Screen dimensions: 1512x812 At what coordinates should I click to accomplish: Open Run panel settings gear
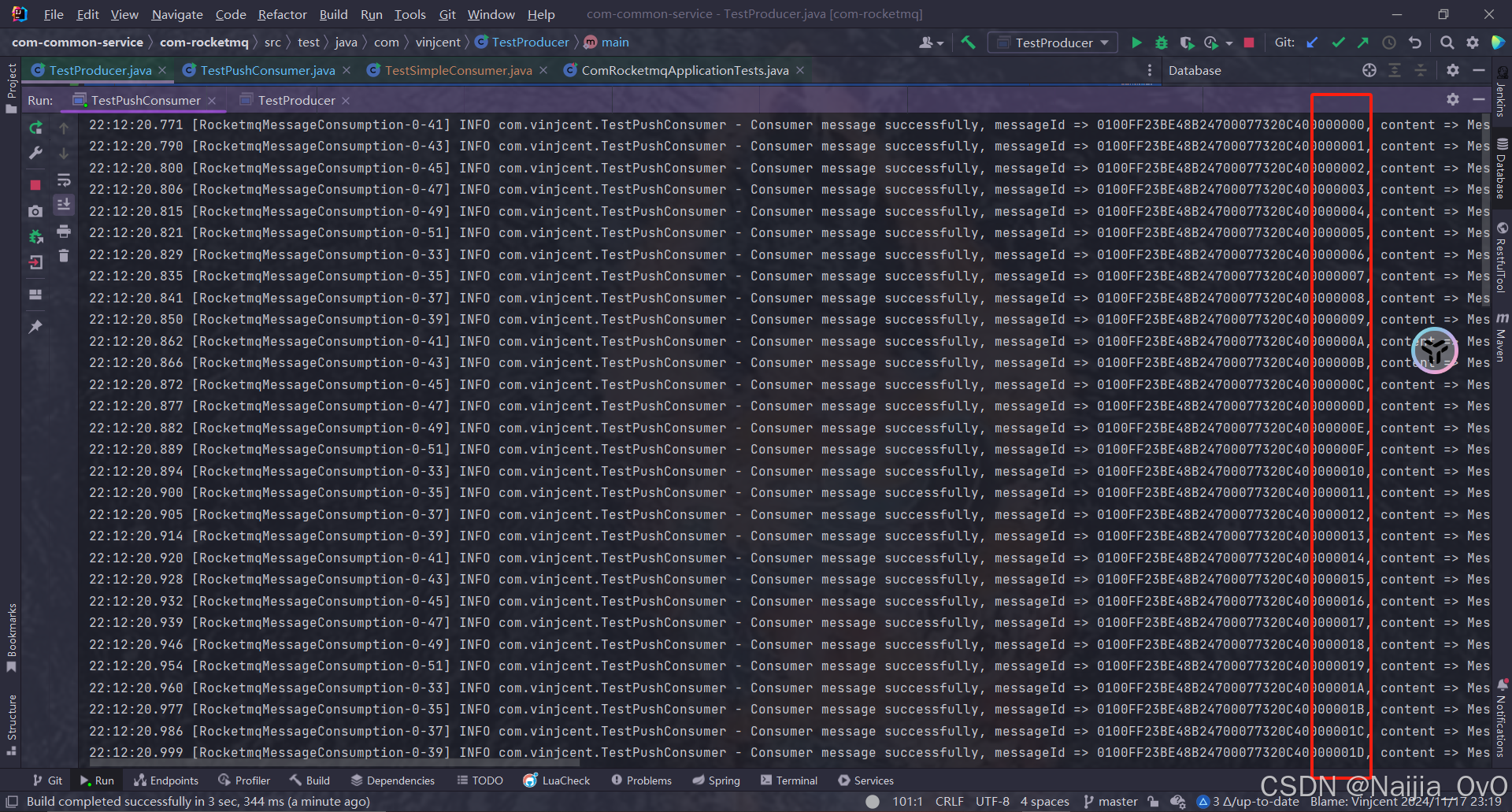[x=1453, y=99]
